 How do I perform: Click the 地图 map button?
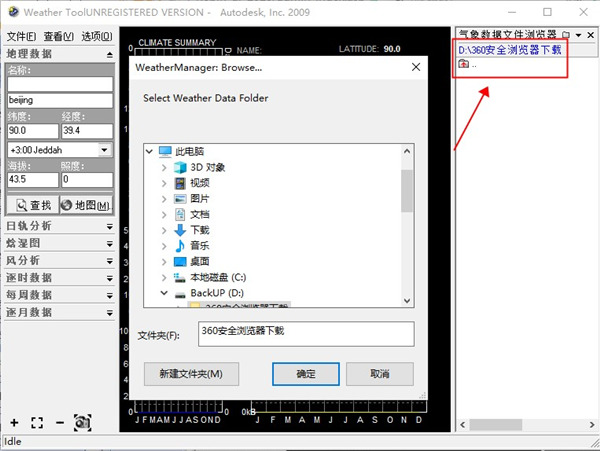click(86, 205)
